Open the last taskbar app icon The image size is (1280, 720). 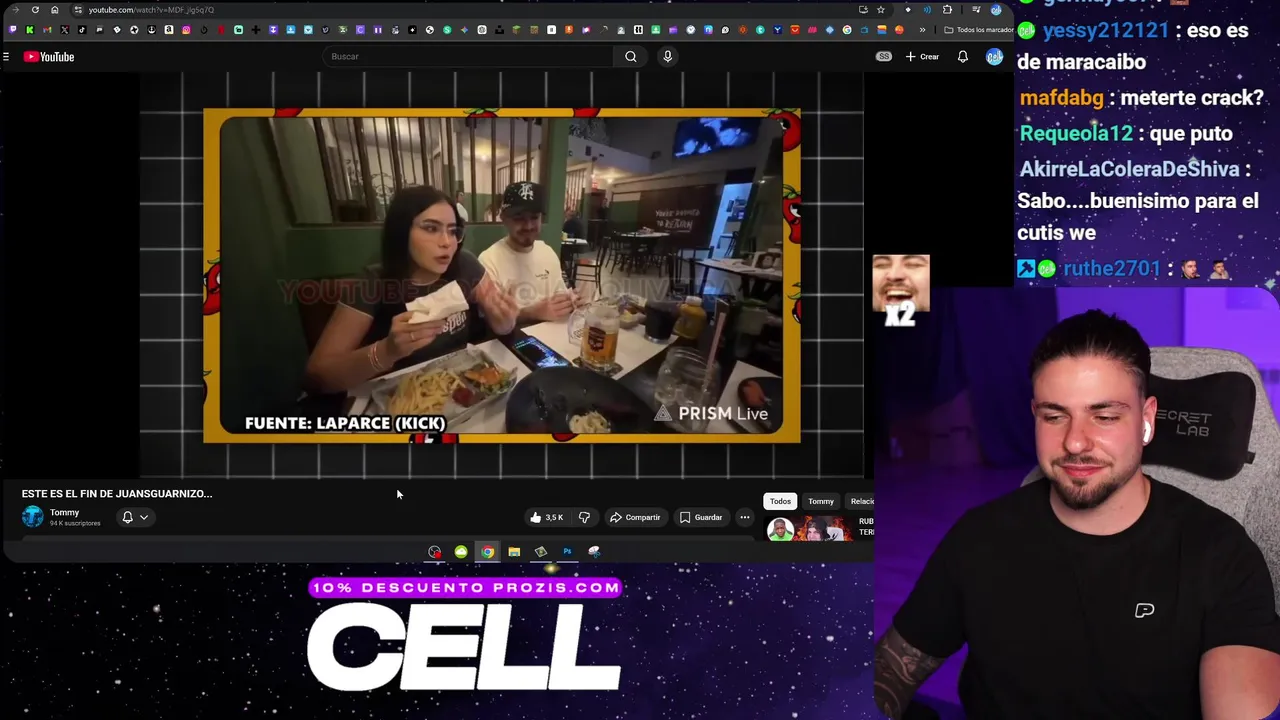(594, 551)
